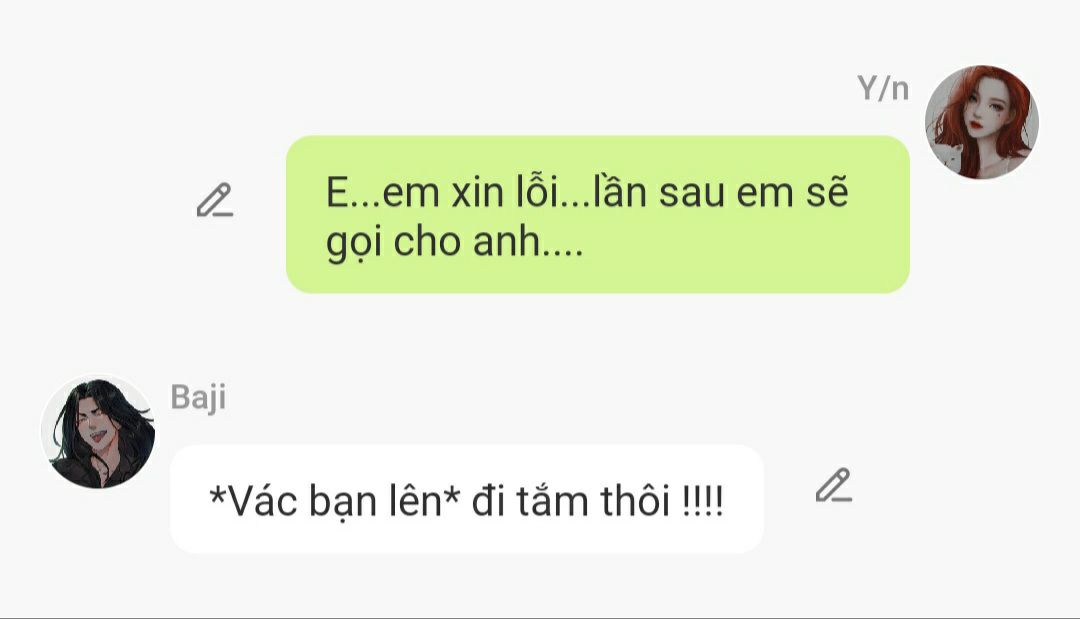This screenshot has height=619, width=1080.
Task: Select the green message bubble from Y/n
Action: [598, 214]
